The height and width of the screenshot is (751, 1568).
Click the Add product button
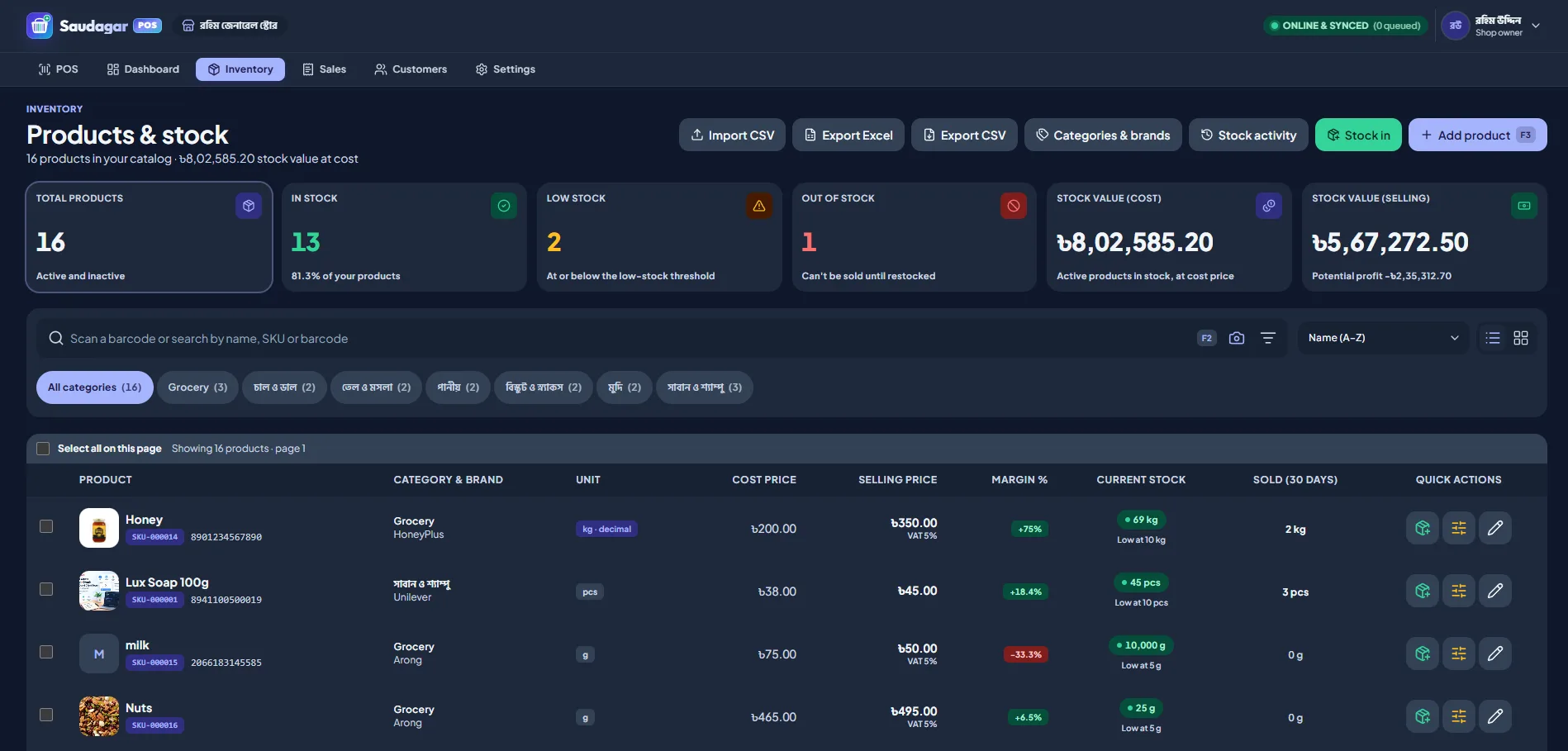1477,135
